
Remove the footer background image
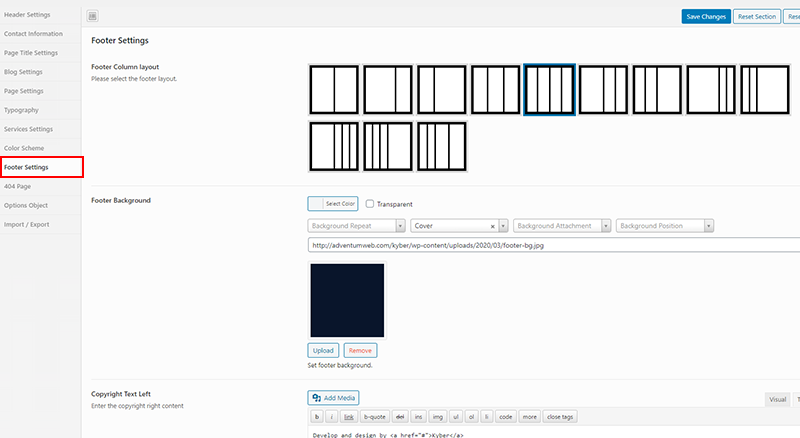(x=360, y=351)
